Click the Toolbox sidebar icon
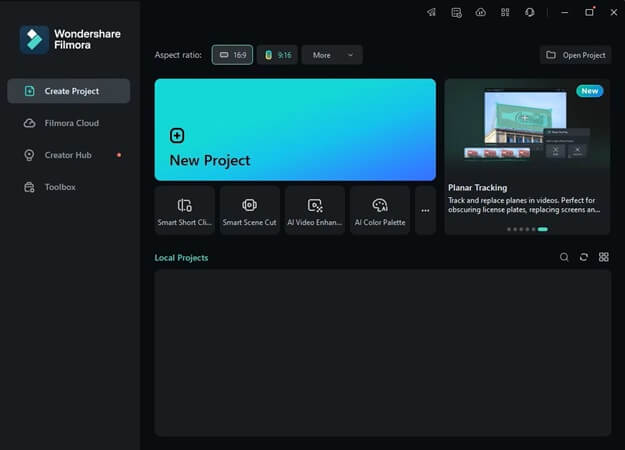The height and width of the screenshot is (450, 625). (29, 187)
